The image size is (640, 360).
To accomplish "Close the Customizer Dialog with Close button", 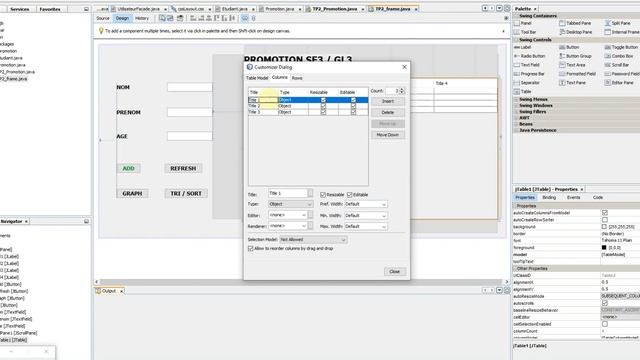I will point(394,271).
